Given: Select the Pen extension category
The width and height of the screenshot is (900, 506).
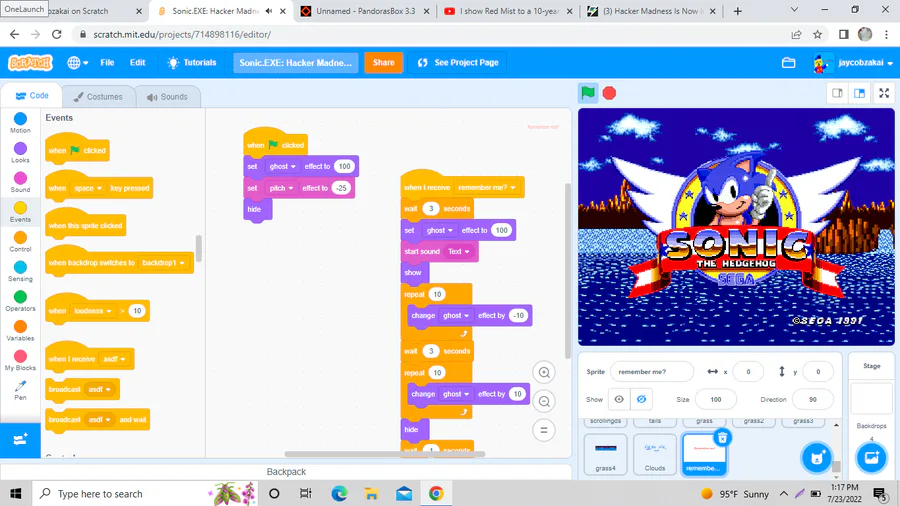Looking at the screenshot, I should pos(20,390).
